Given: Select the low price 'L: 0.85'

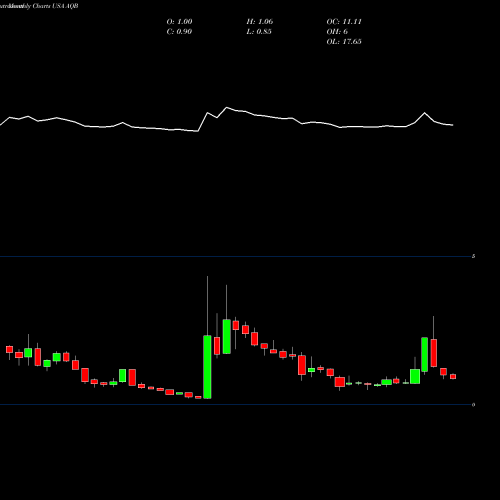Looking at the screenshot, I should pyautogui.click(x=259, y=32).
